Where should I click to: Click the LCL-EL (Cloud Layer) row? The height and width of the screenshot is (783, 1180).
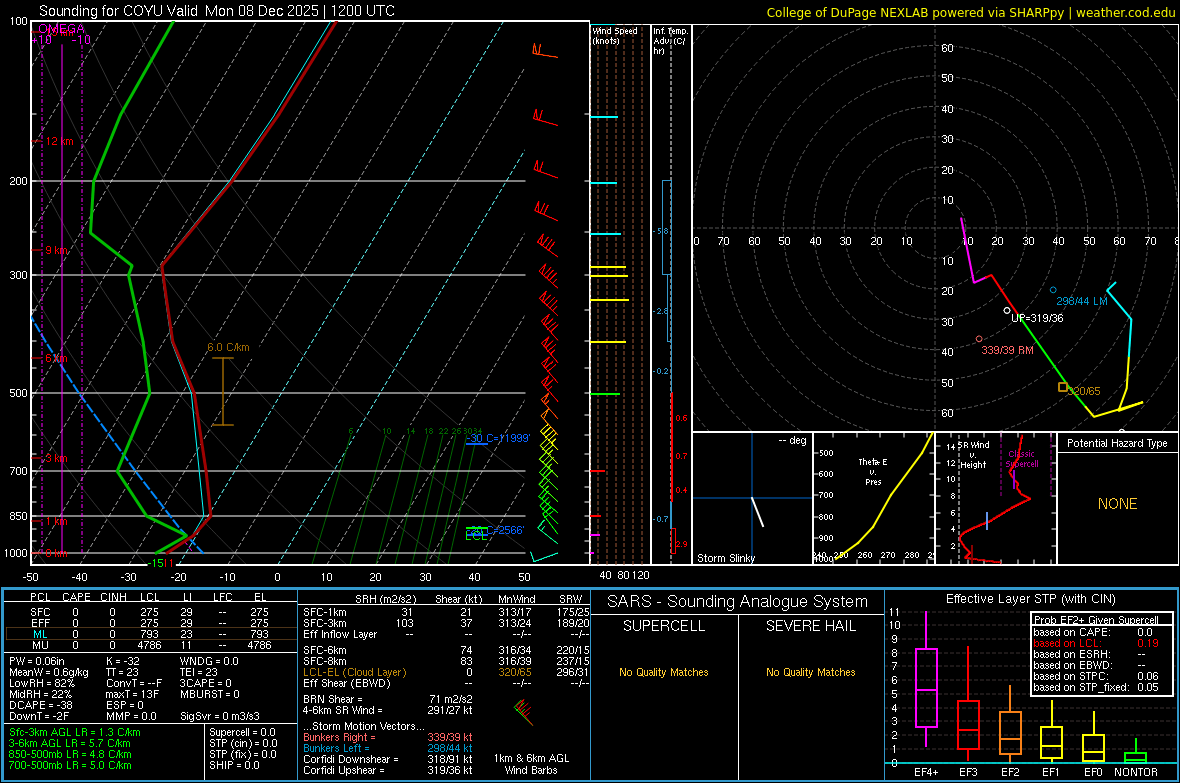[x=446, y=672]
